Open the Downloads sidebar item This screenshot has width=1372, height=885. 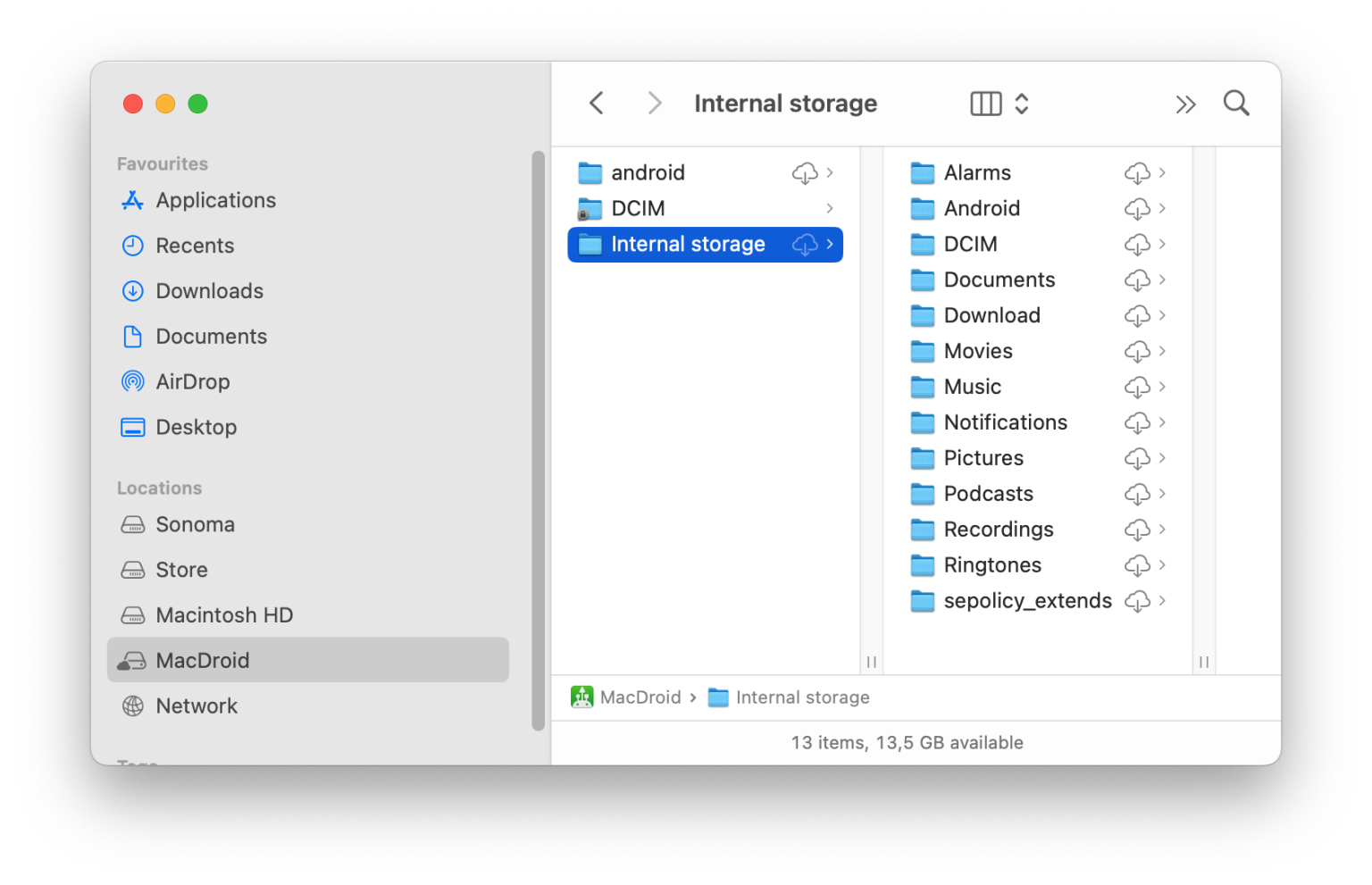(209, 290)
